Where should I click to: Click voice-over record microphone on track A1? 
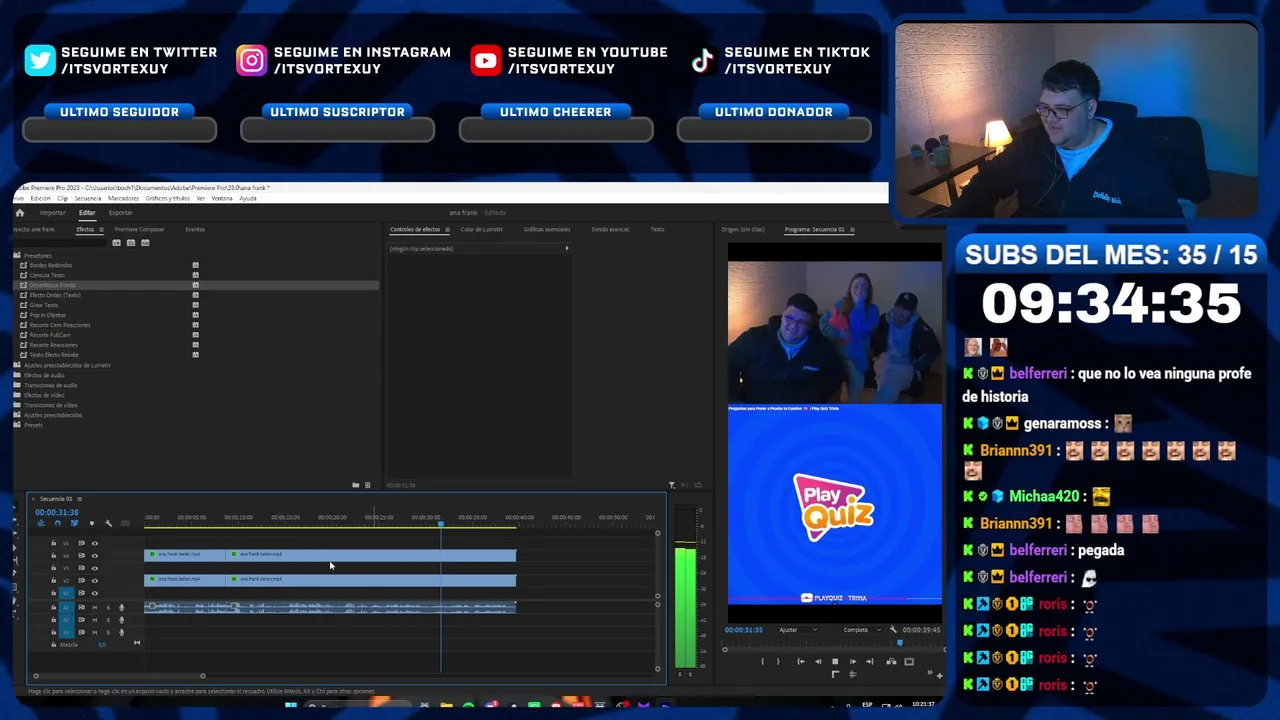point(122,607)
